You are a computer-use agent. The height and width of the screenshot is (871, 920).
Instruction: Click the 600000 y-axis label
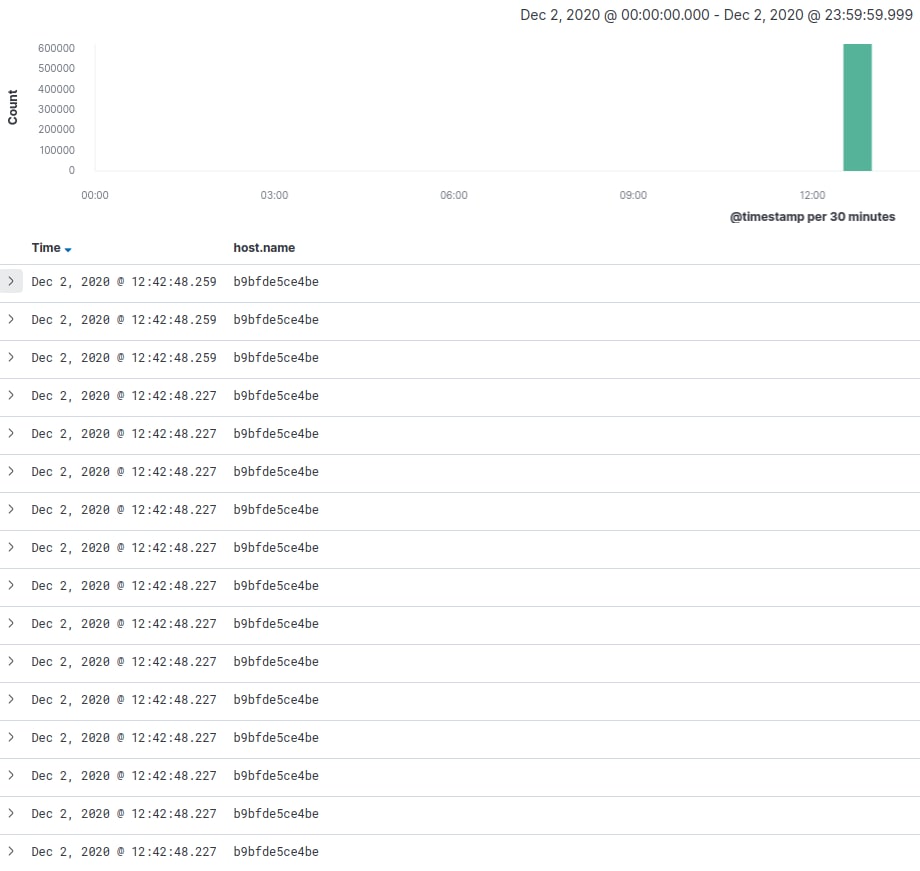click(56, 48)
